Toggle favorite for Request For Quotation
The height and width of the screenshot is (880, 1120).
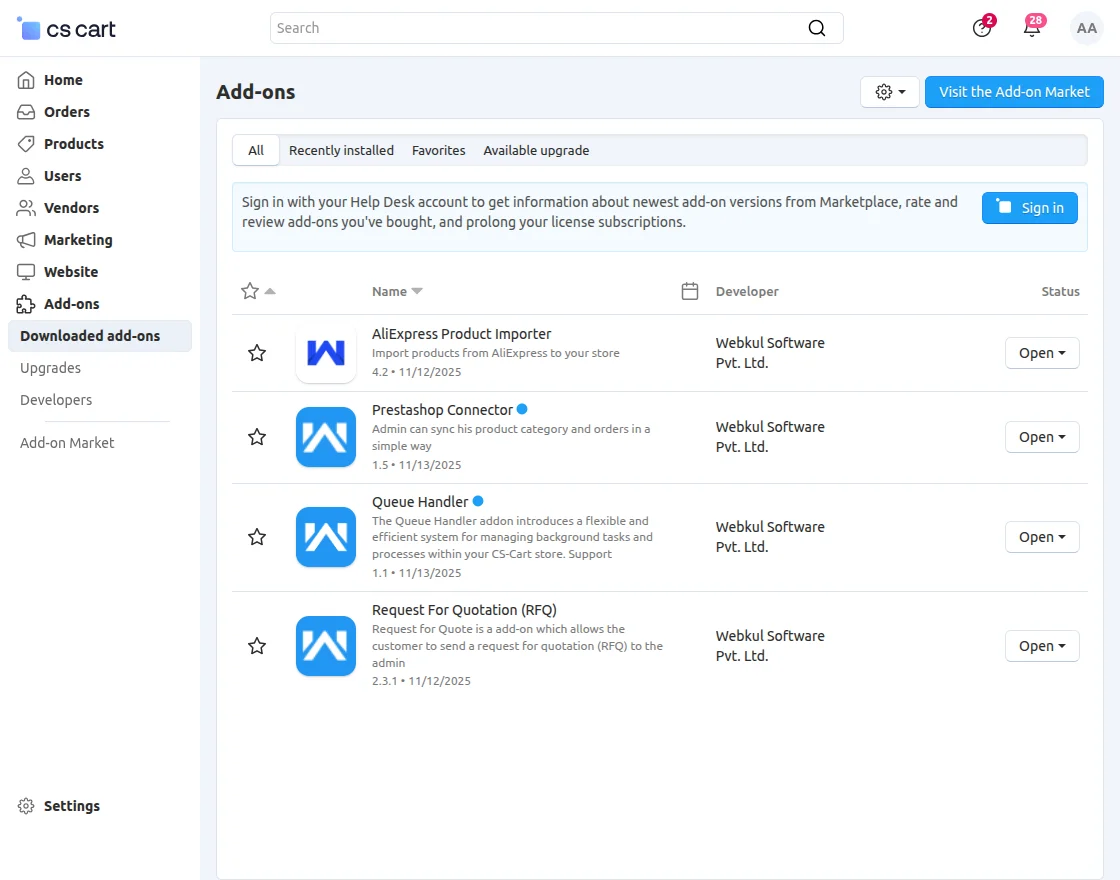(257, 646)
